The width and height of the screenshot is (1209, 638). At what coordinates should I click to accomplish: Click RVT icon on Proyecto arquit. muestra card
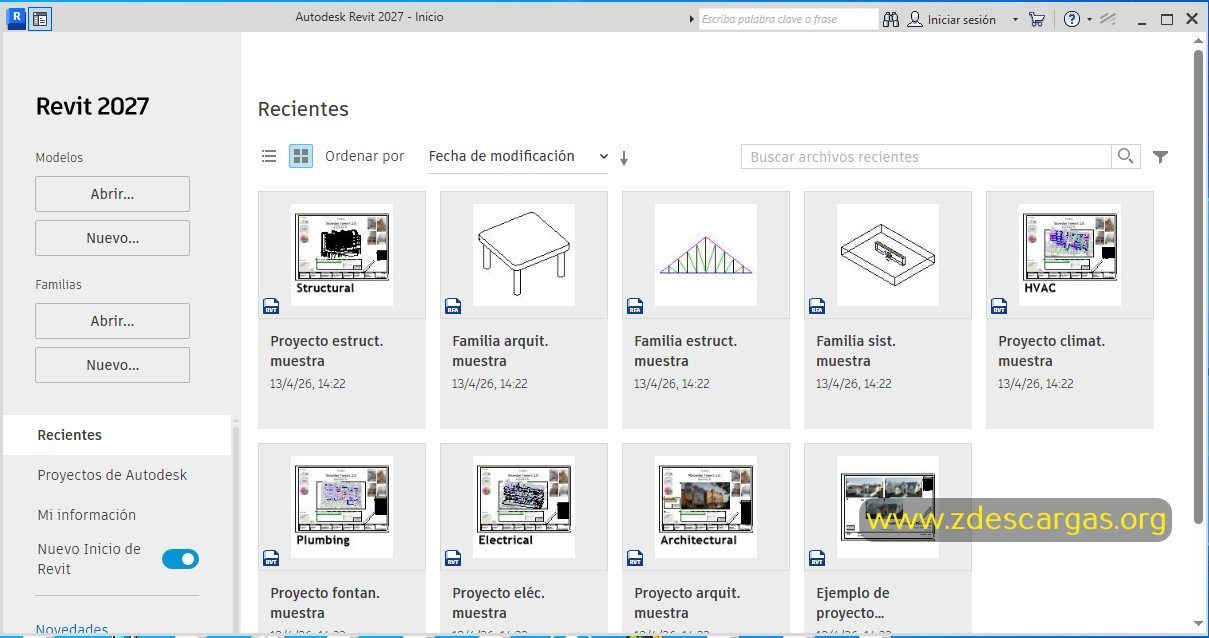pos(635,559)
